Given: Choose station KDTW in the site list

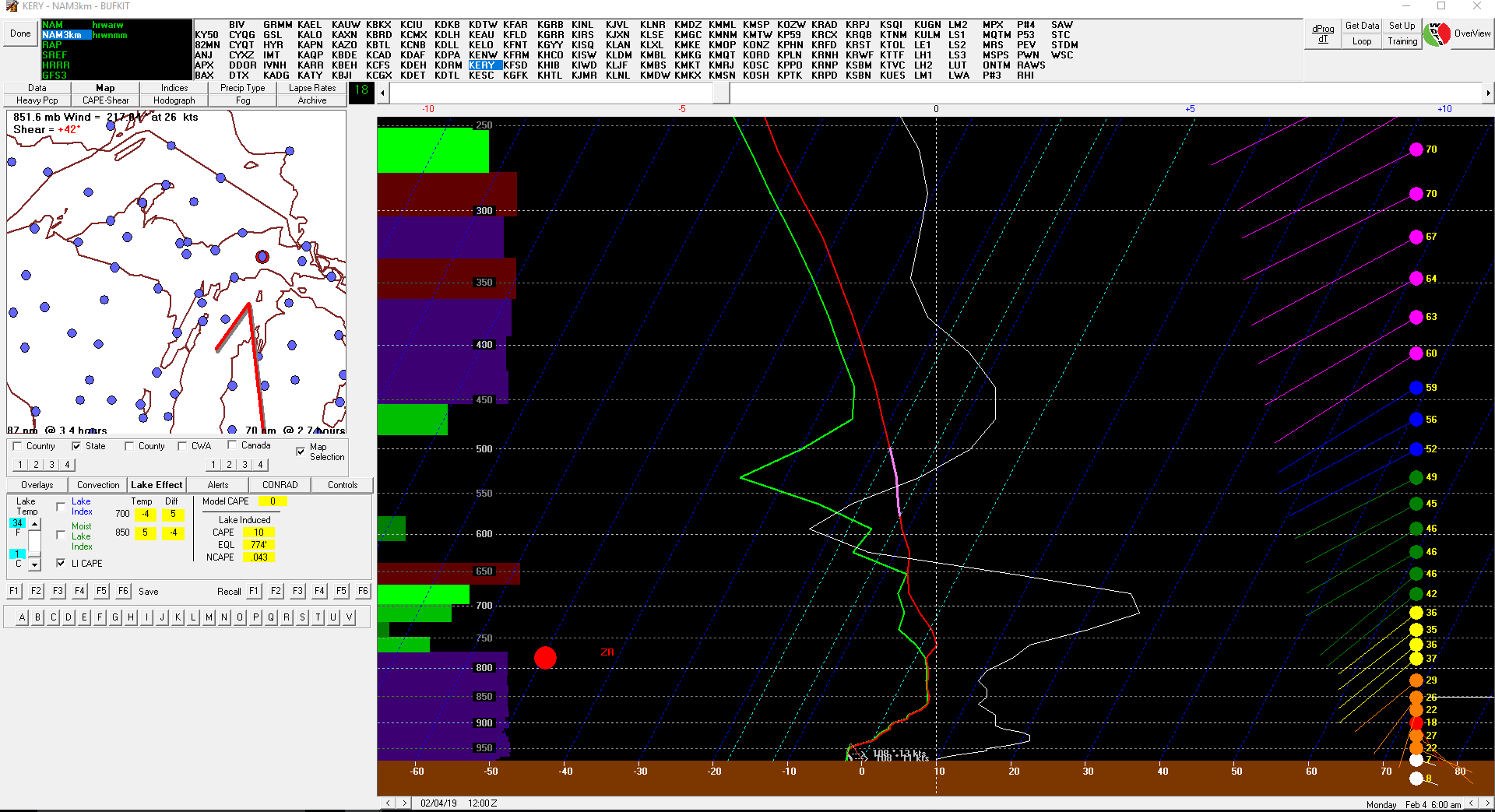Looking at the screenshot, I should click(483, 25).
